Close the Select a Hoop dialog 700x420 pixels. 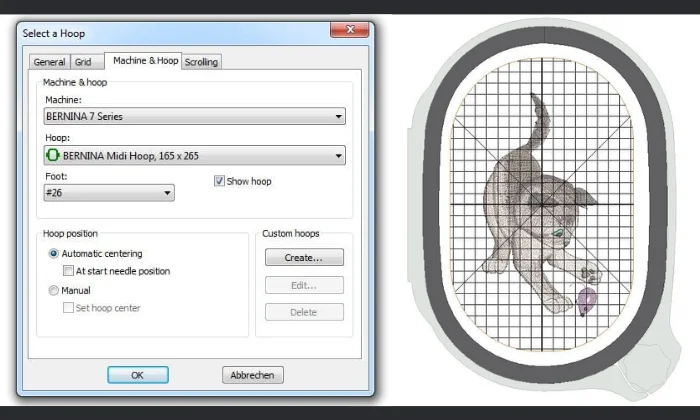pyautogui.click(x=350, y=29)
